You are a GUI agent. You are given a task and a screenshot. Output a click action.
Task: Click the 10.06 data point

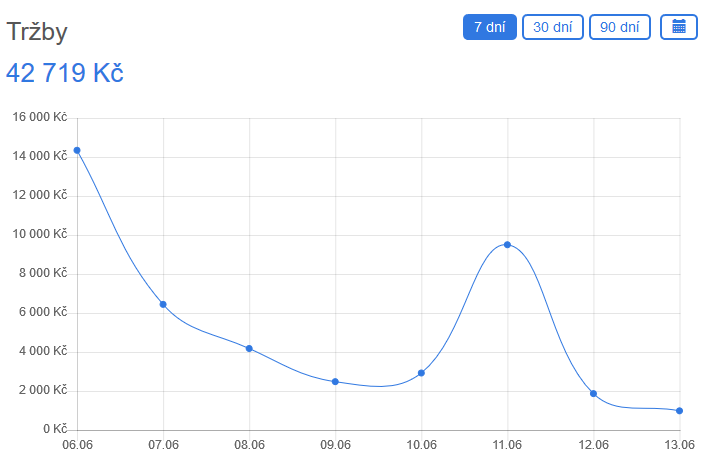[x=421, y=373]
